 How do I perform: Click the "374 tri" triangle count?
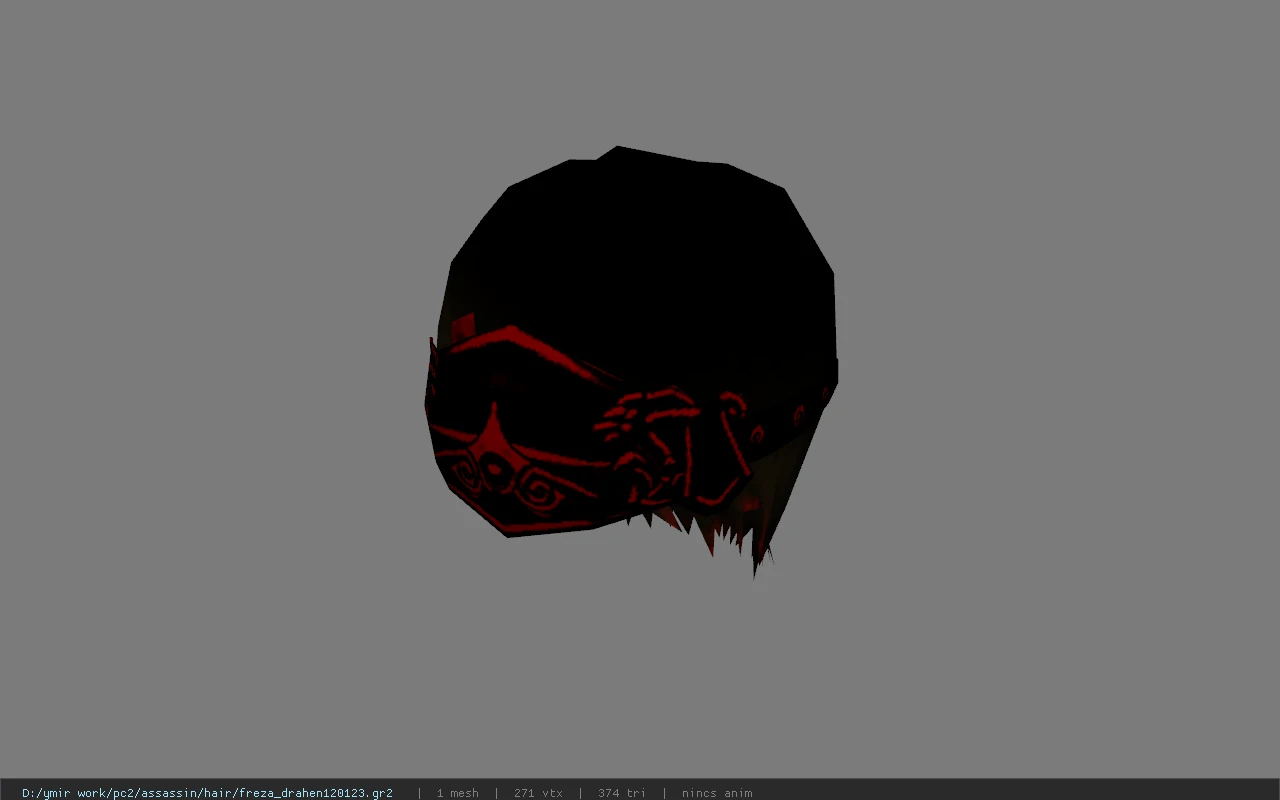(x=622, y=793)
